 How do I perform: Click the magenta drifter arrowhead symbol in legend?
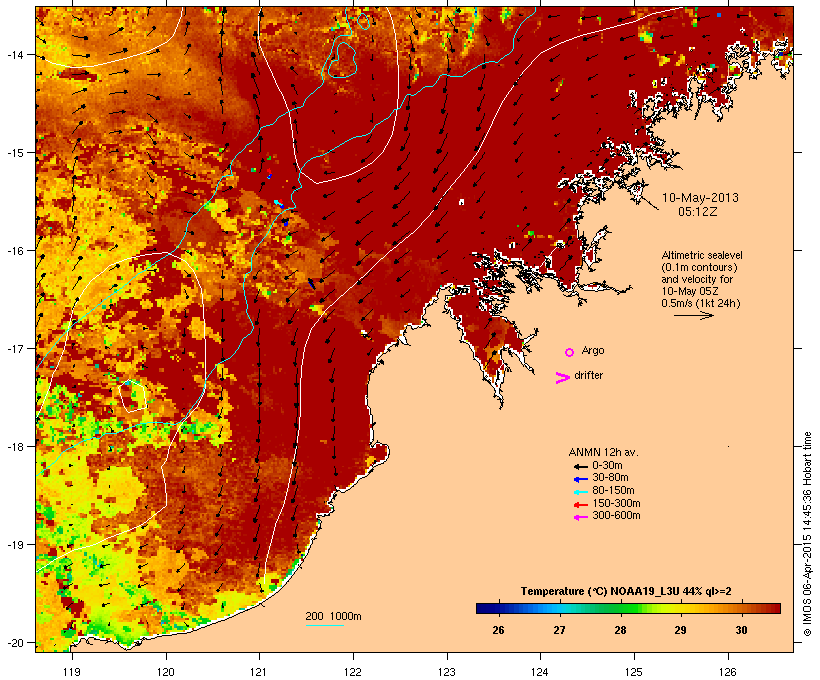point(563,378)
